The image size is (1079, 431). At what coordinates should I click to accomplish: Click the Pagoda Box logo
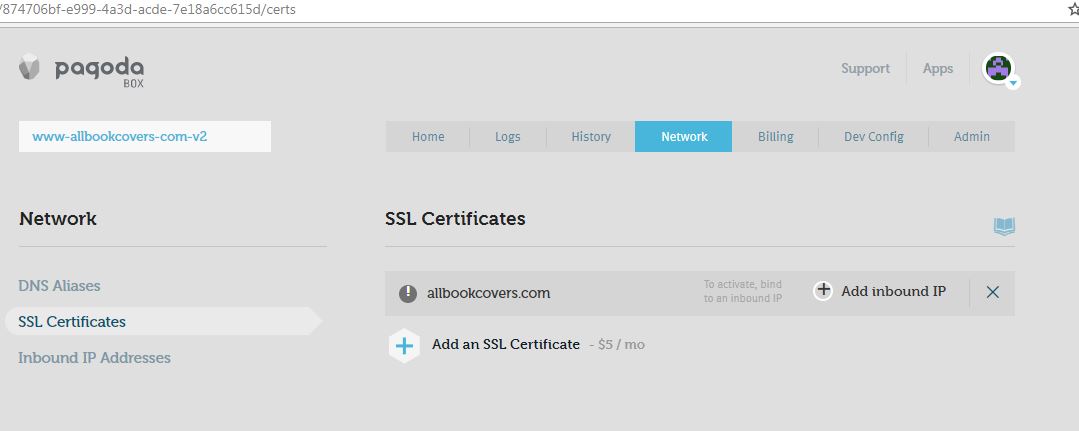pos(81,71)
